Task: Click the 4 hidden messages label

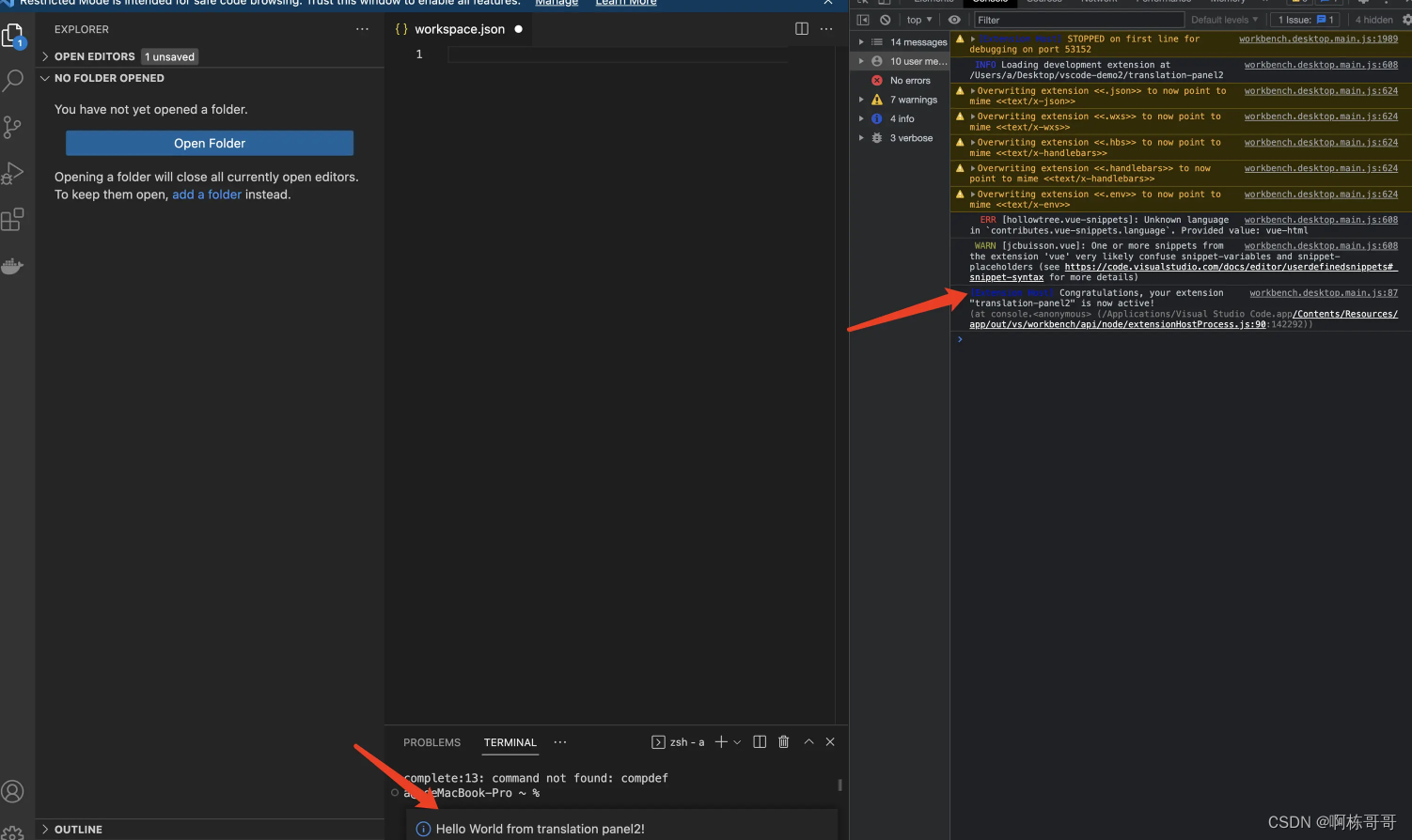Action: click(1373, 20)
